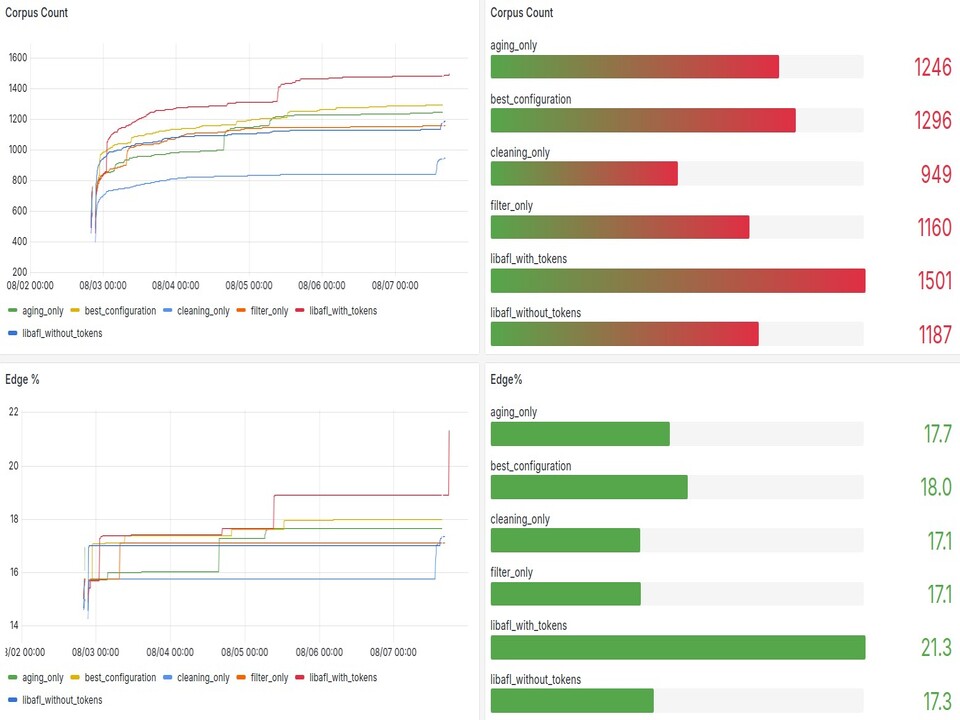Select the 1187 libafl_without_tokens value
The image size is (960, 720).
coord(934,335)
